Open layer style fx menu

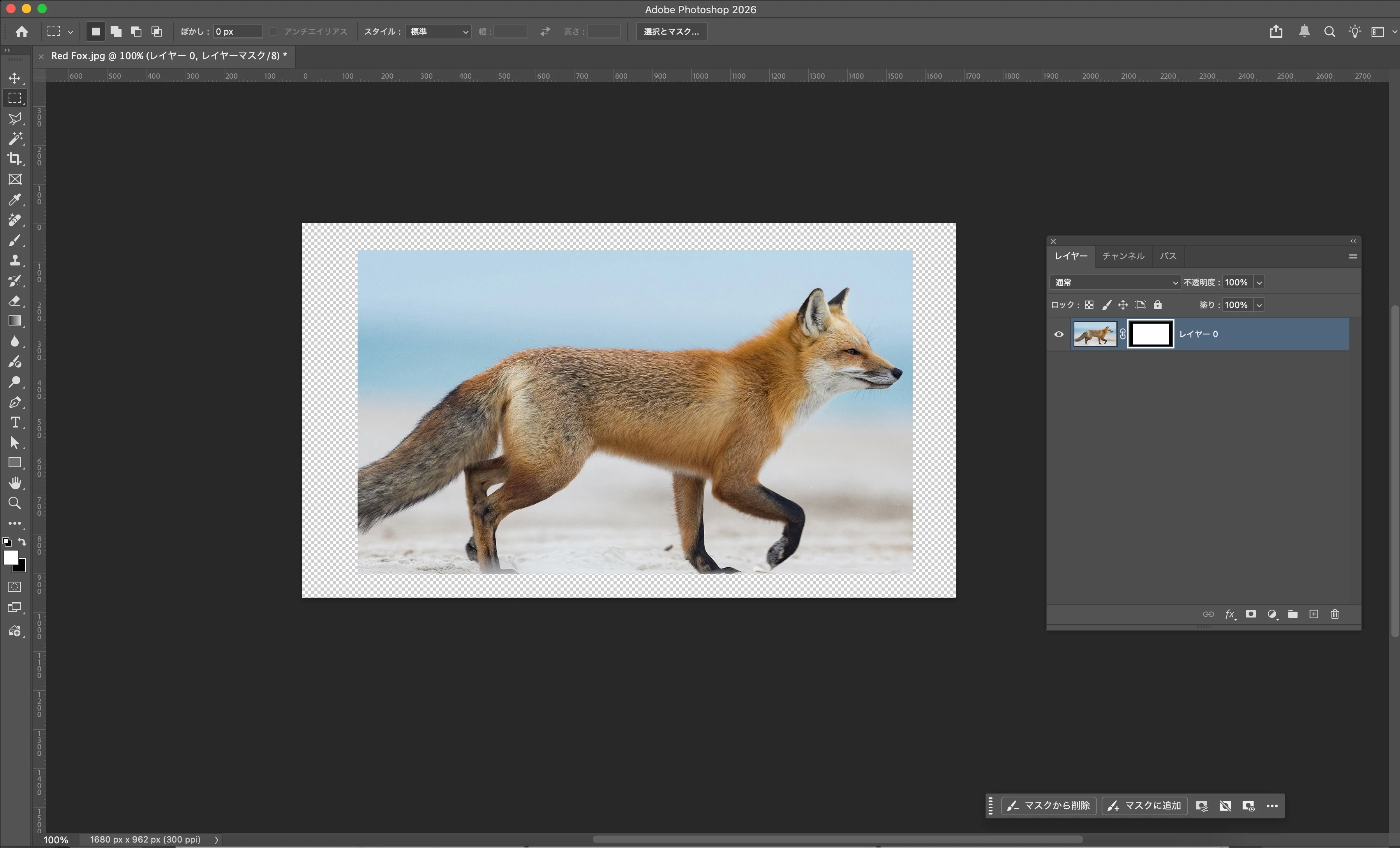pos(1229,614)
